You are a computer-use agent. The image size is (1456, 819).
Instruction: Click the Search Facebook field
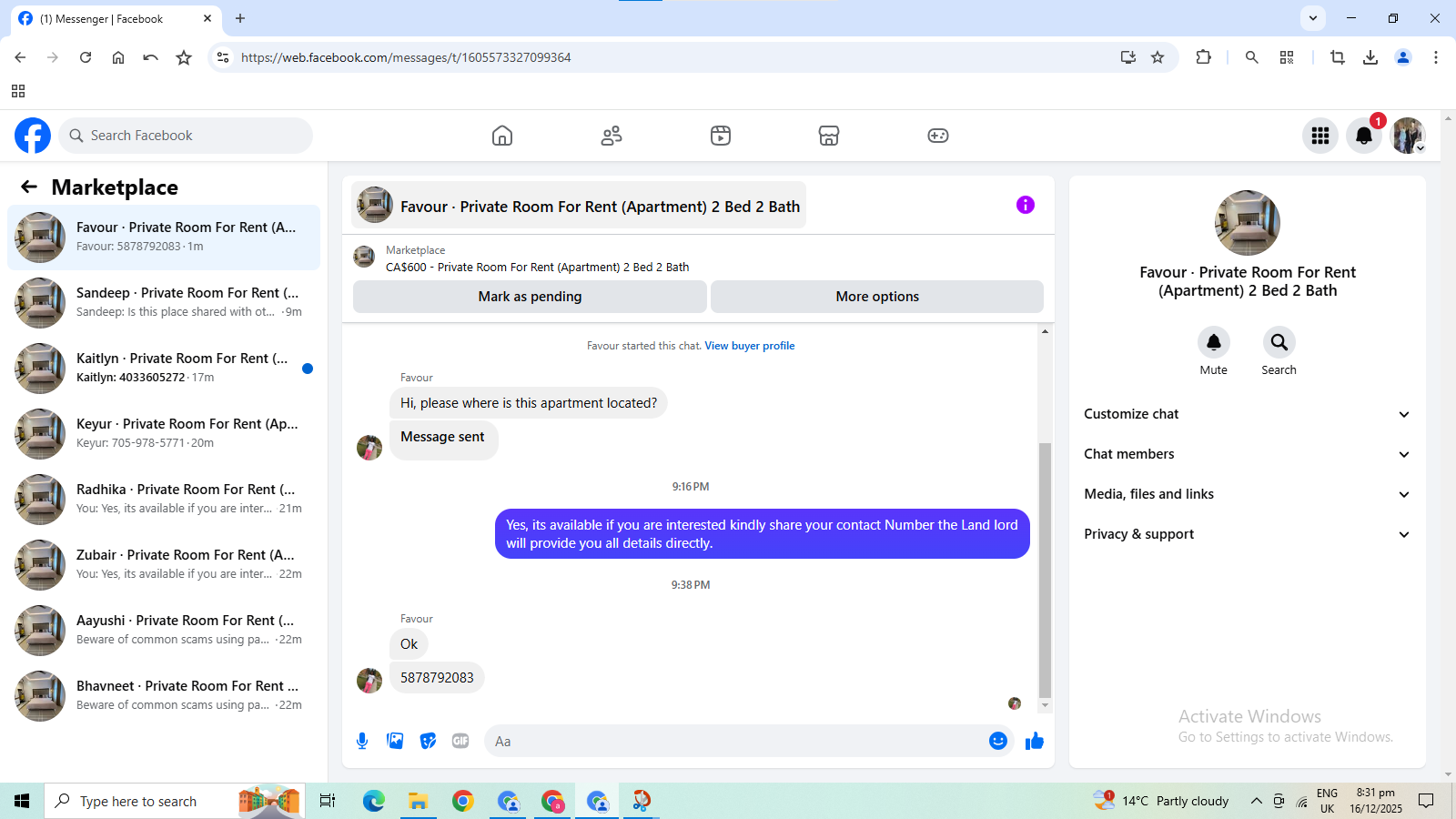coord(186,136)
